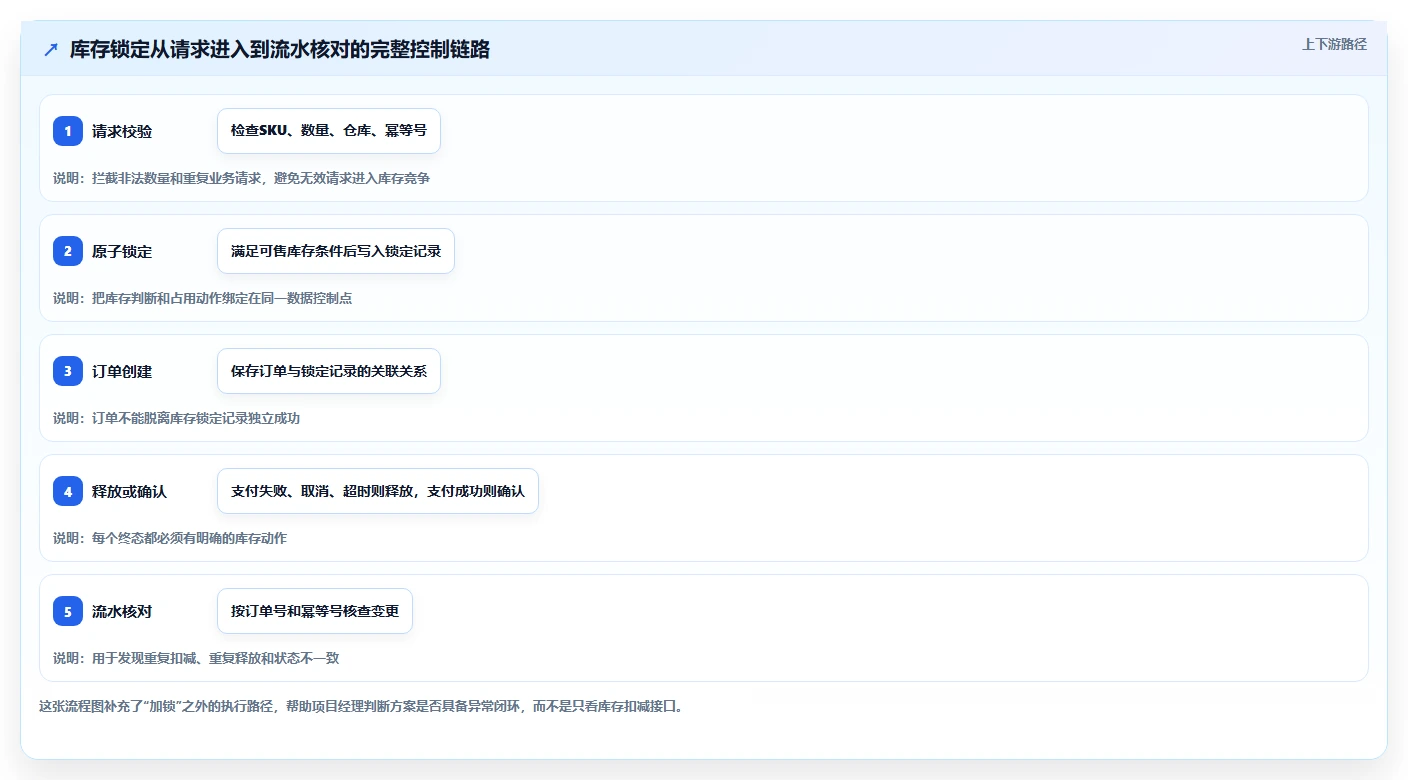This screenshot has width=1408, height=780.
Task: Click the note 订单不能脱离库存锁定记录独立成功
Action: [177, 418]
